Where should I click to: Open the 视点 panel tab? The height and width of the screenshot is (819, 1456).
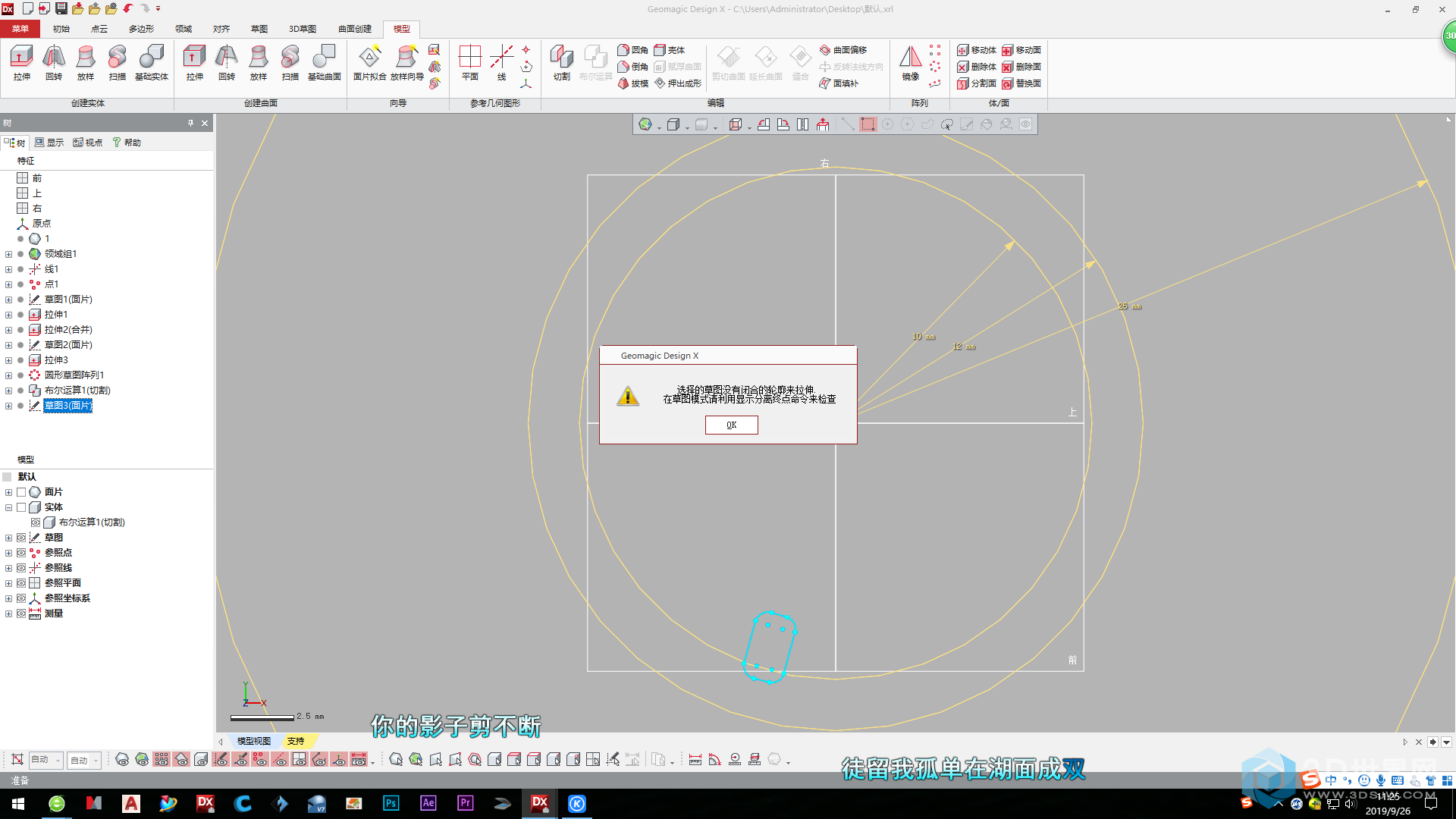click(88, 143)
